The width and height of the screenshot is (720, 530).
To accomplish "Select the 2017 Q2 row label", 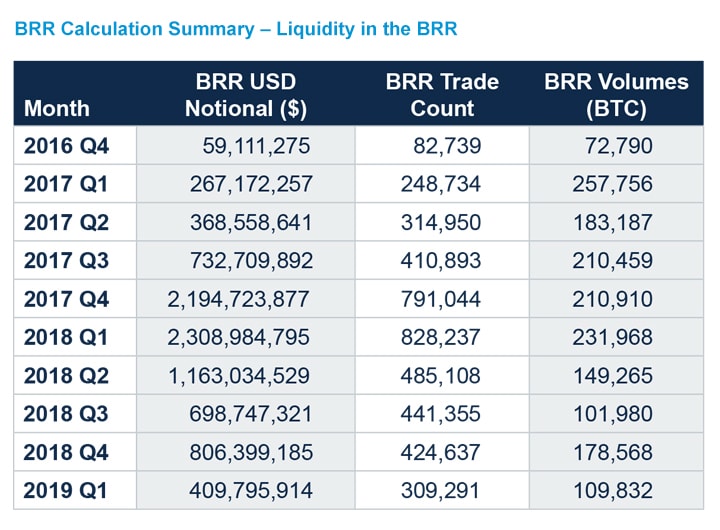I will 66,222.
